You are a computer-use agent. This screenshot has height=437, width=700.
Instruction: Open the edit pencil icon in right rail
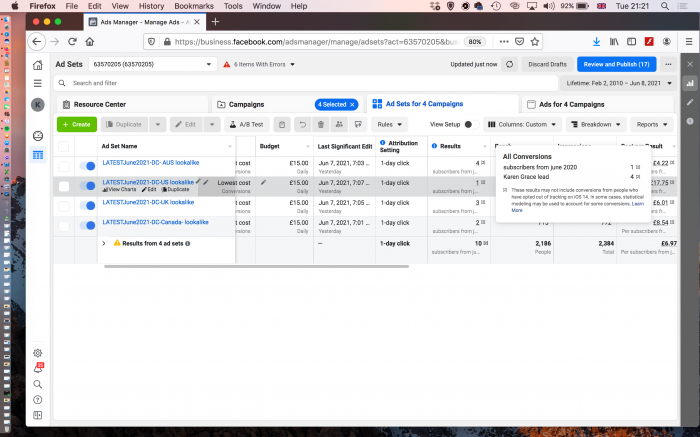pos(690,102)
